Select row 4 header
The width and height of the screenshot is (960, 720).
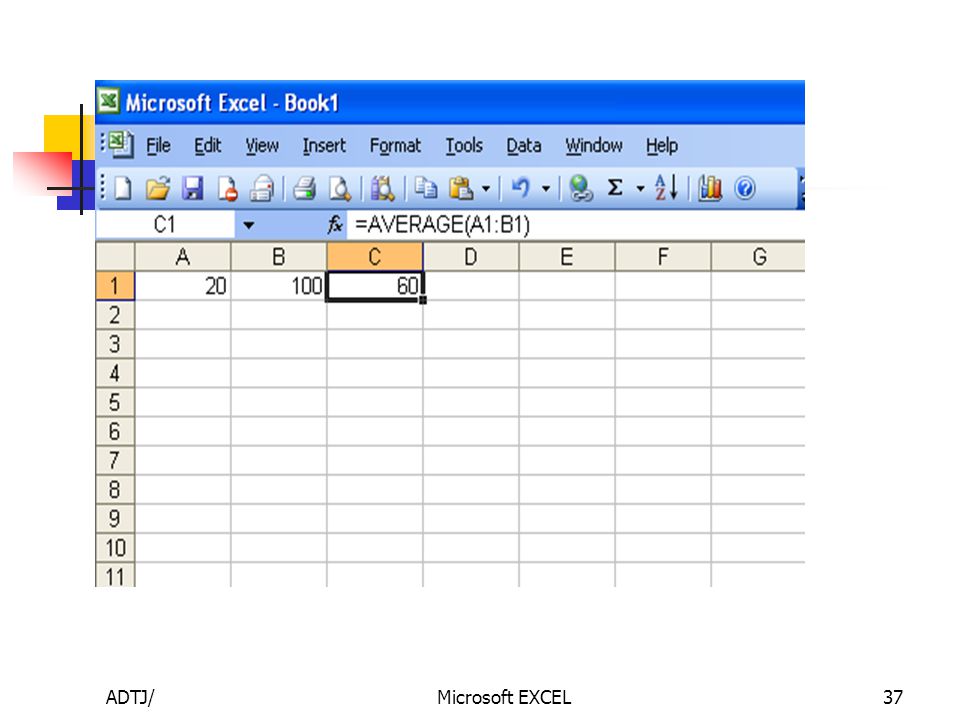click(x=115, y=373)
